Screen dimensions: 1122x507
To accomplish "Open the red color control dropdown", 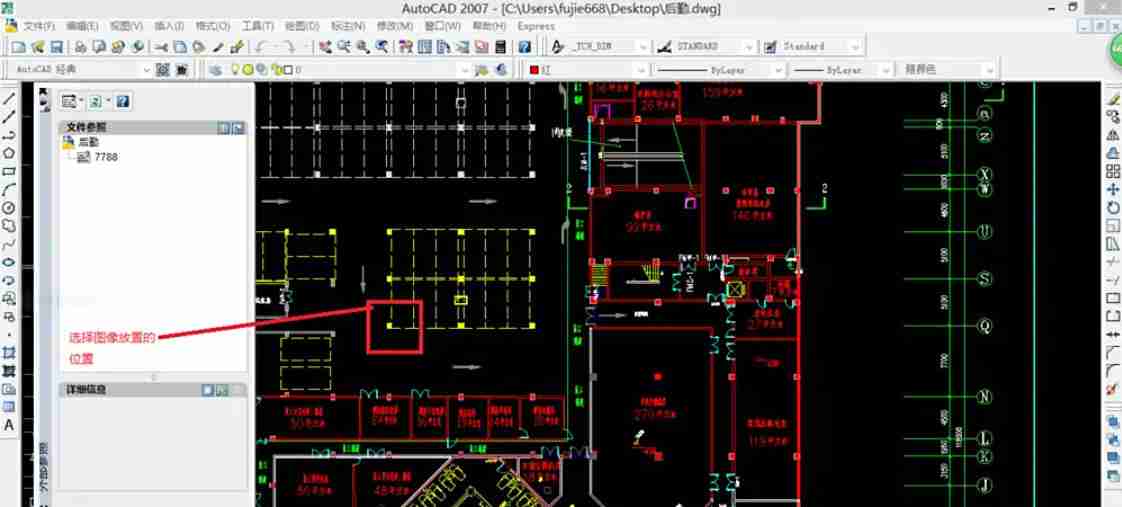I will click(640, 69).
